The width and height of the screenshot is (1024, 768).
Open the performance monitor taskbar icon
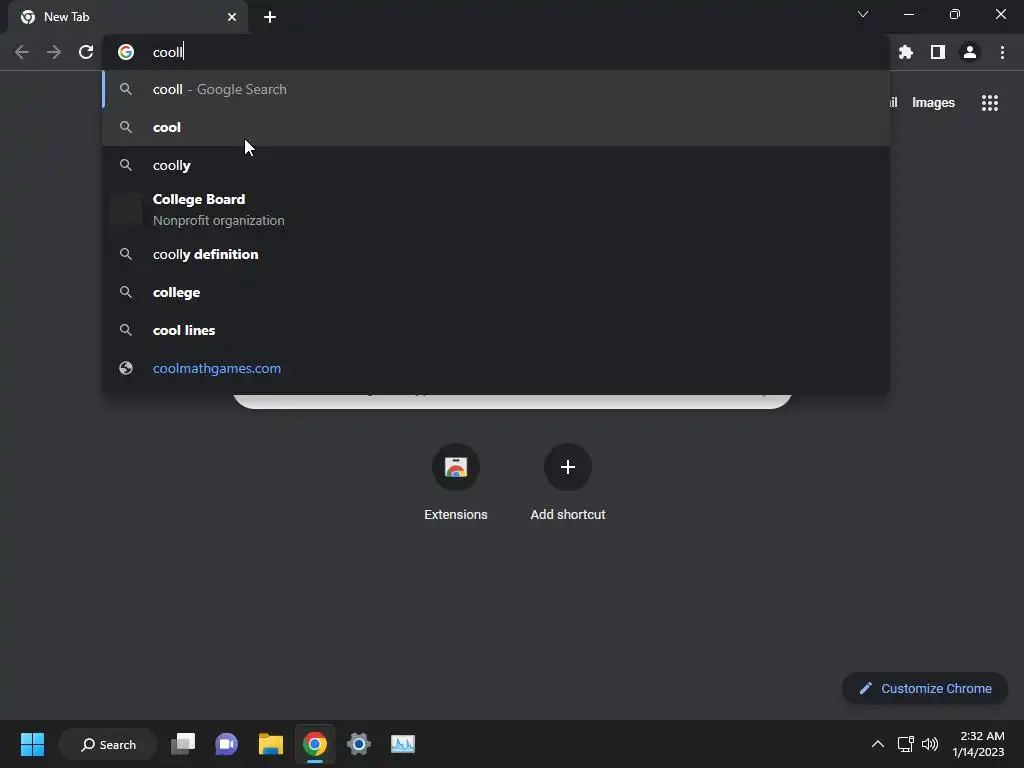pyautogui.click(x=403, y=744)
